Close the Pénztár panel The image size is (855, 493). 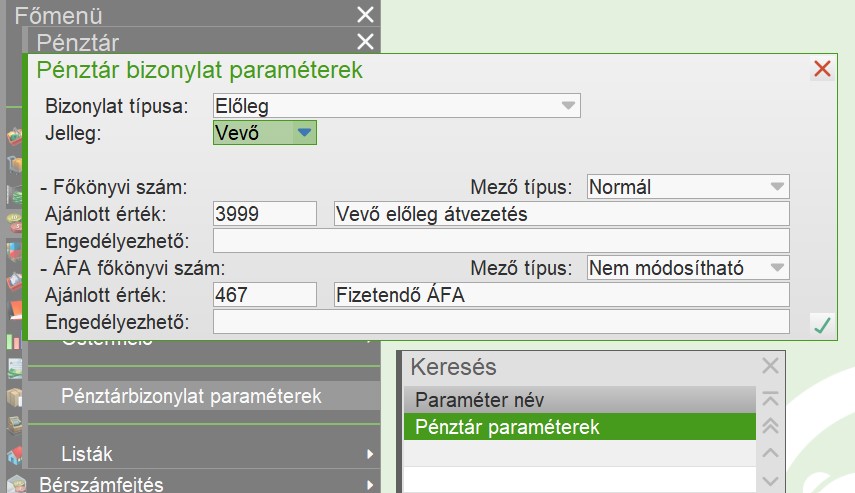point(366,42)
